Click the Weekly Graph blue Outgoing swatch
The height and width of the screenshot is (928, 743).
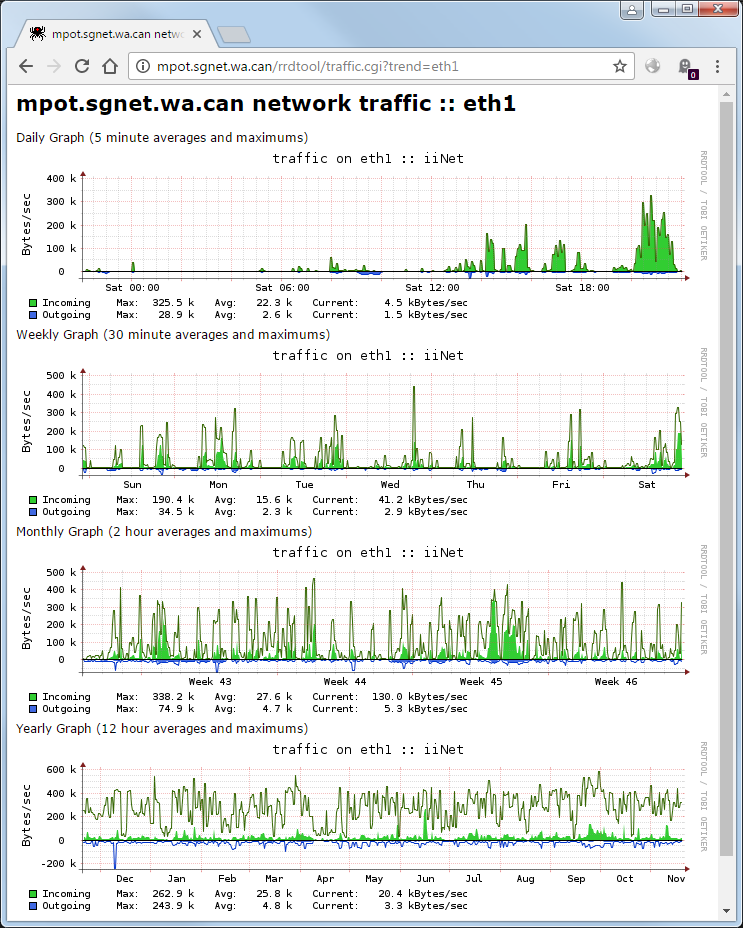click(33, 512)
